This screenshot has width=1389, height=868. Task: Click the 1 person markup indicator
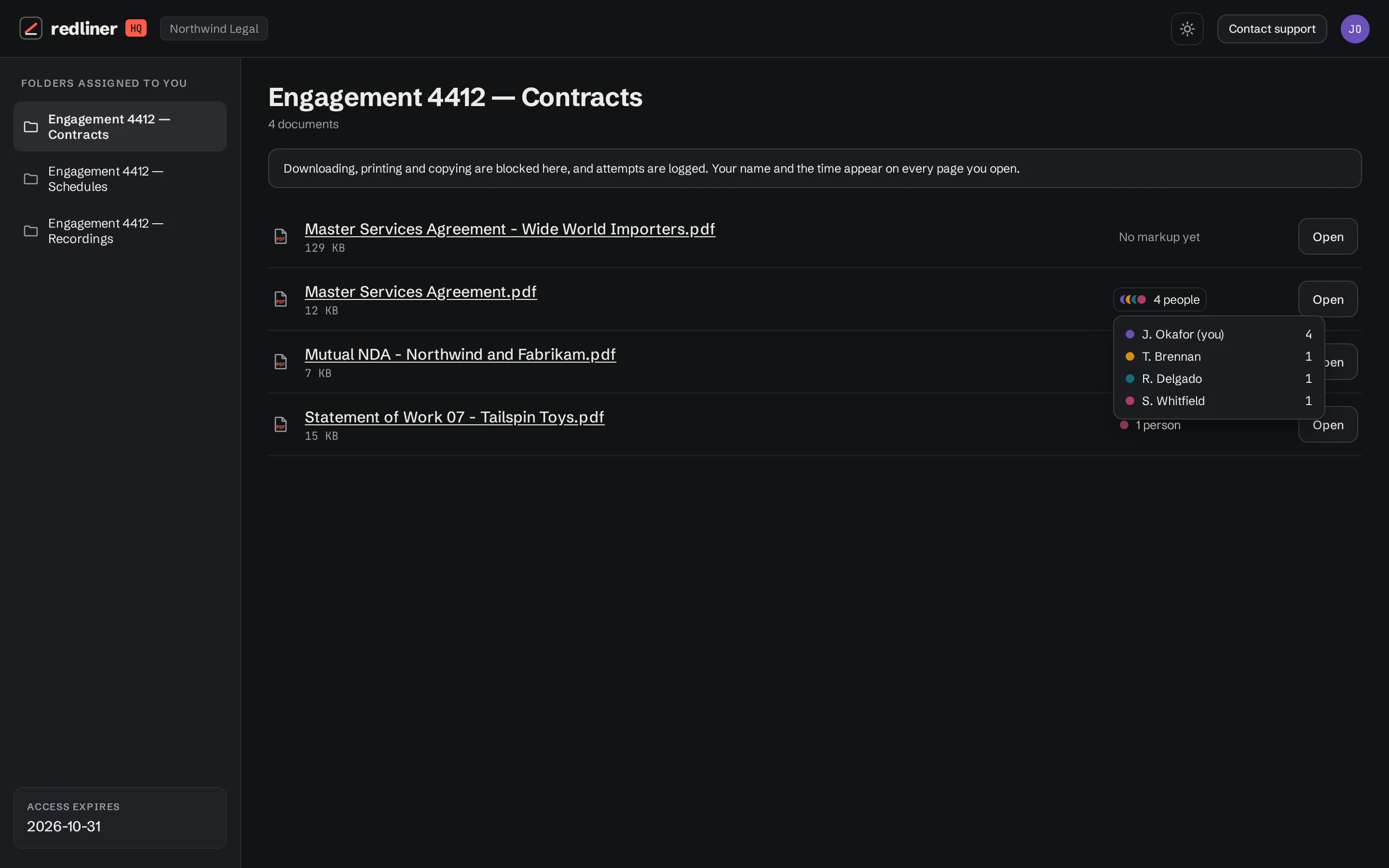pyautogui.click(x=1150, y=425)
